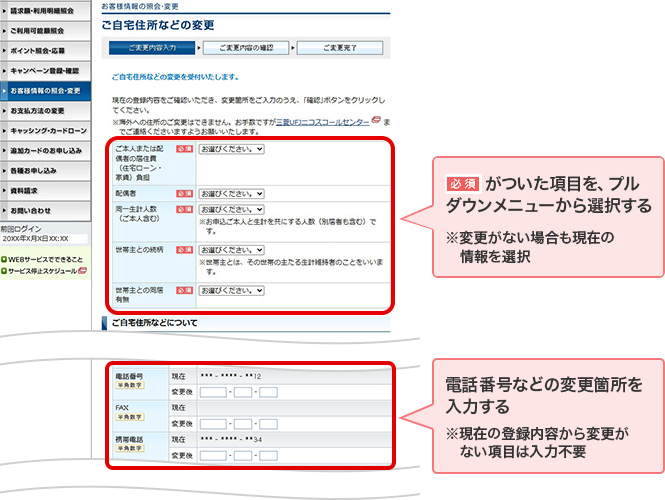Select 追加カードのお申し込み menu item

click(x=45, y=151)
